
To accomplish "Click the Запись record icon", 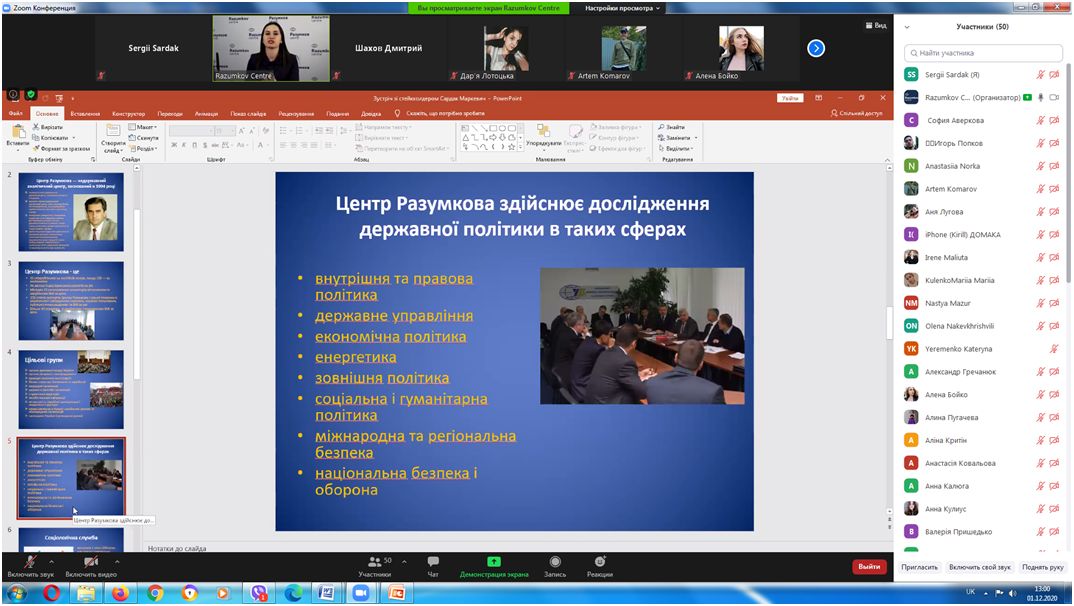I will click(x=555, y=561).
